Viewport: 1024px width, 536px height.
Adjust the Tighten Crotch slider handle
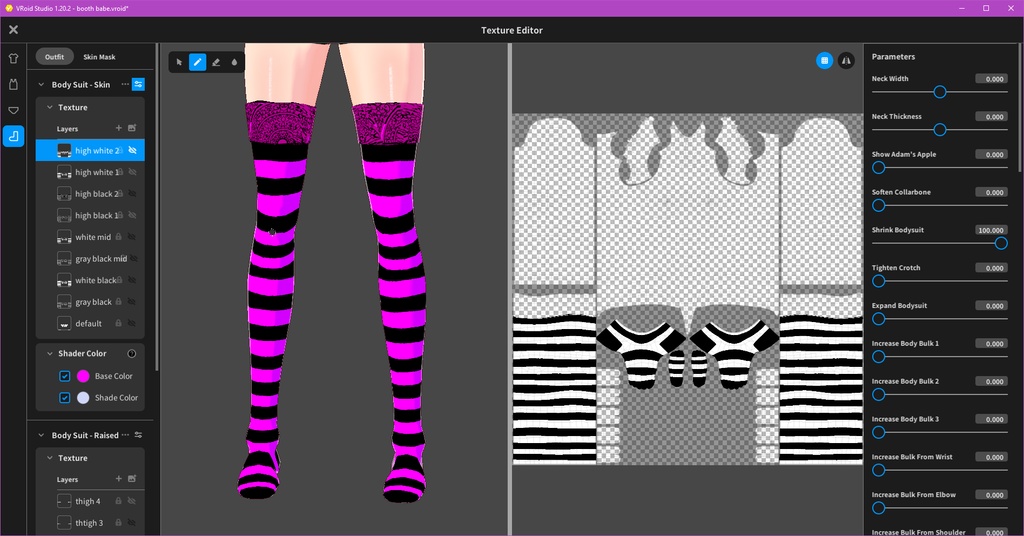(x=879, y=281)
